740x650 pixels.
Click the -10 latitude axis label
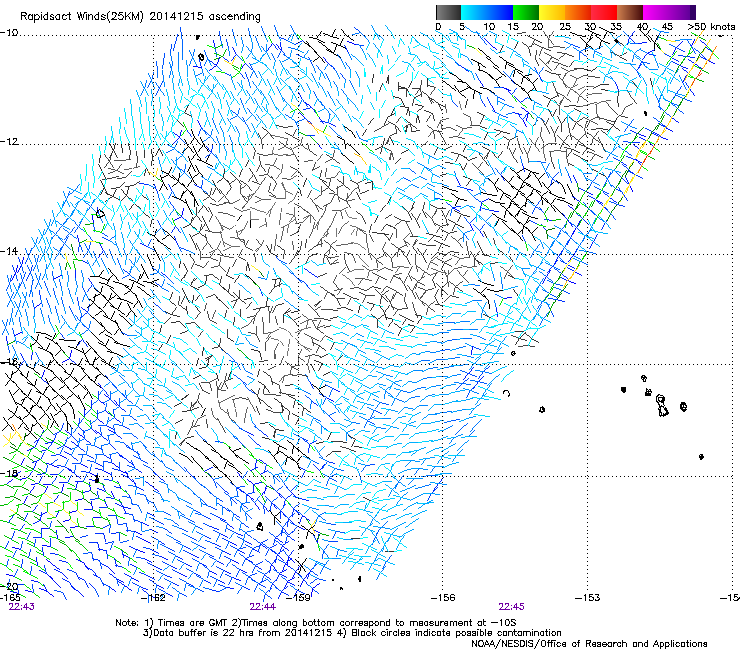[x=9, y=33]
